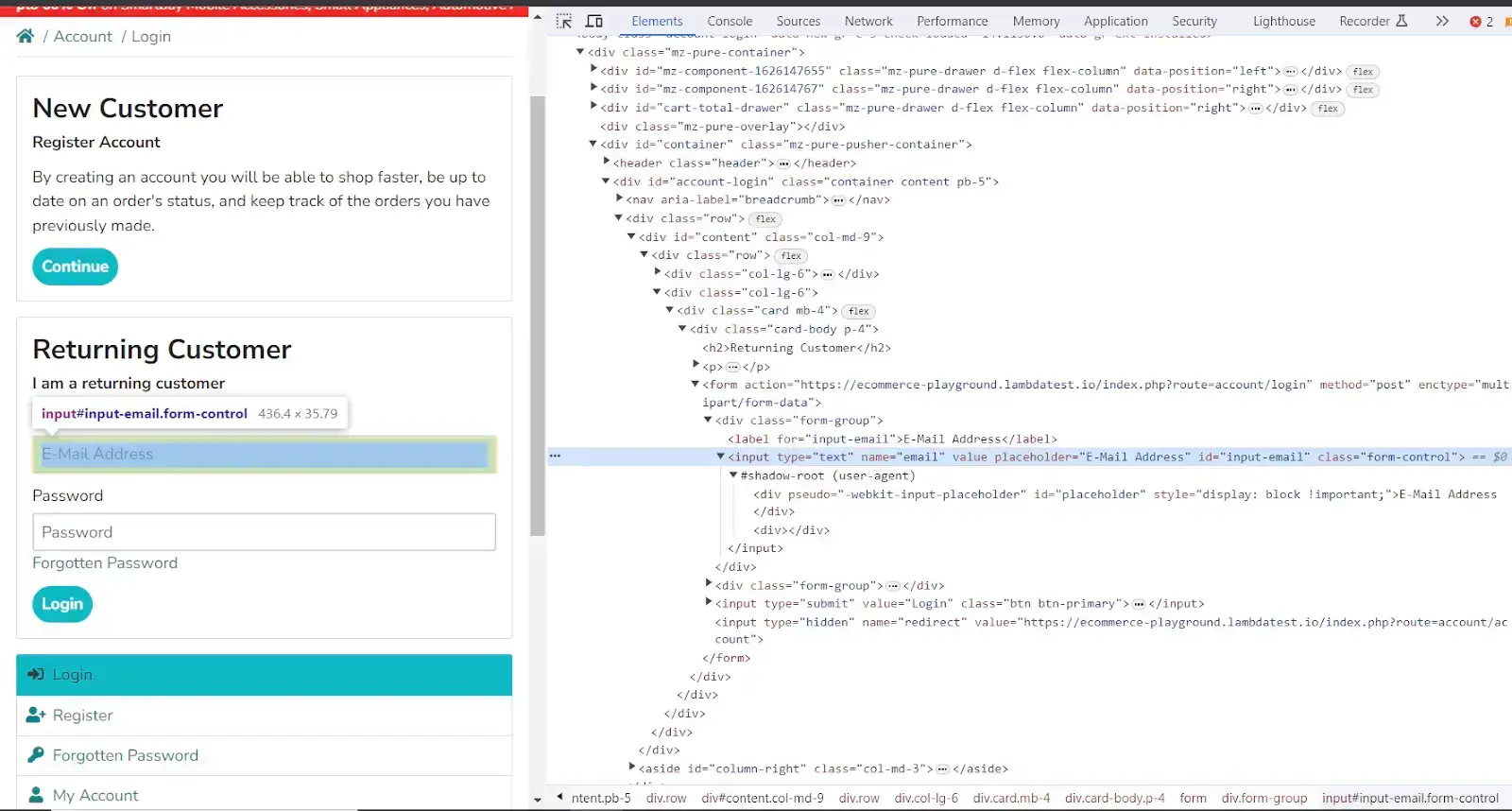The image size is (1512, 811).
Task: Expand the nav breadcrumb node
Action: point(619,199)
